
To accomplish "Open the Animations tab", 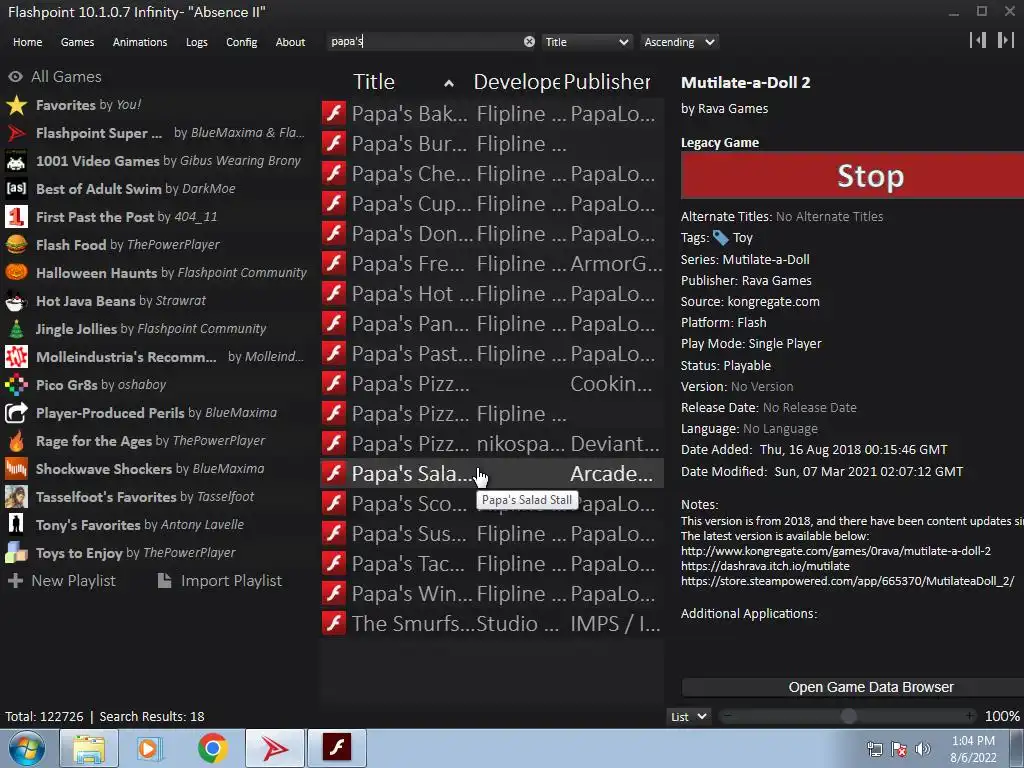I will pos(140,42).
